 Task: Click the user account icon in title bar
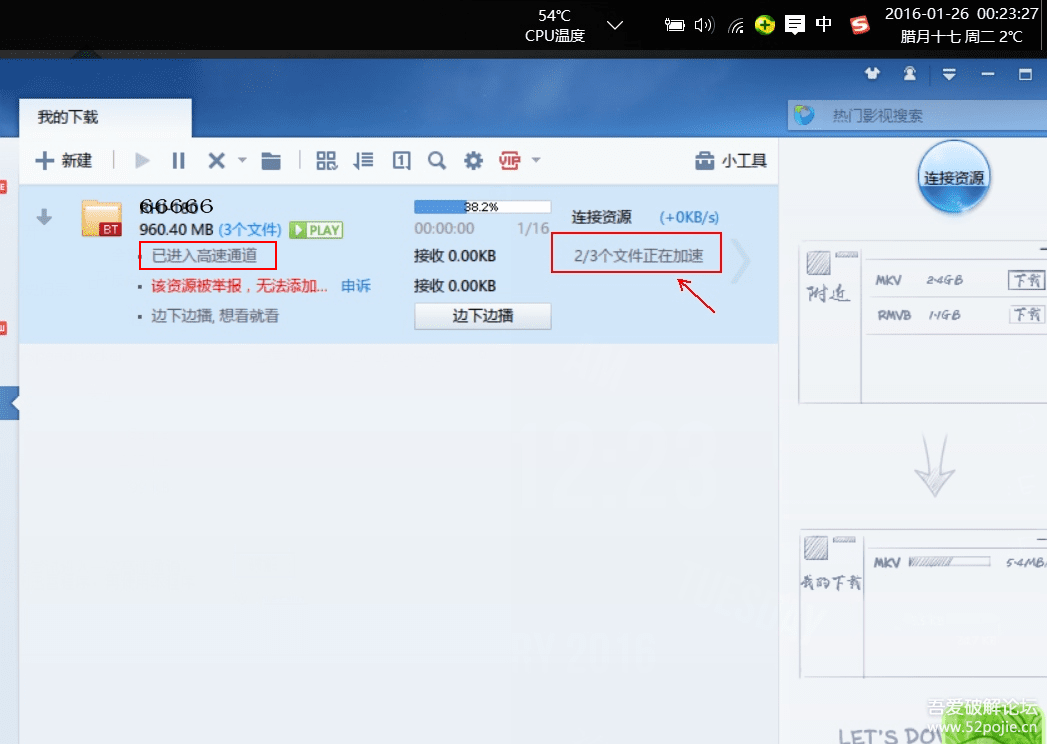909,73
